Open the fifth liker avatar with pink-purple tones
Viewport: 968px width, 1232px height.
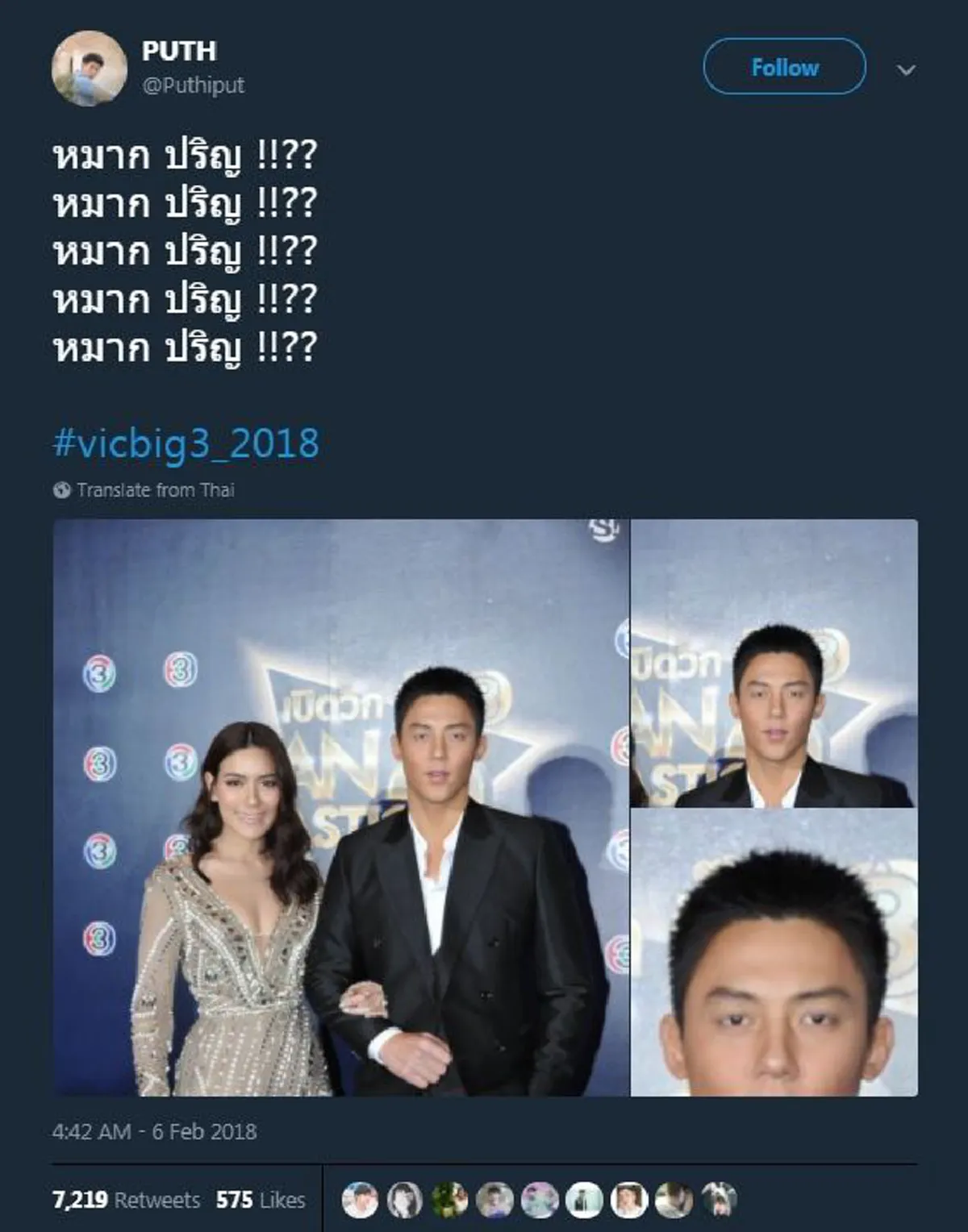540,1201
